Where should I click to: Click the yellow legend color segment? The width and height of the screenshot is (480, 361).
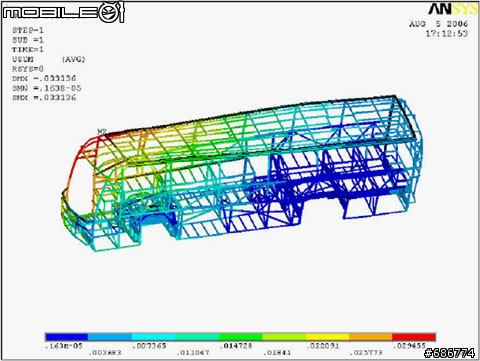[327, 337]
